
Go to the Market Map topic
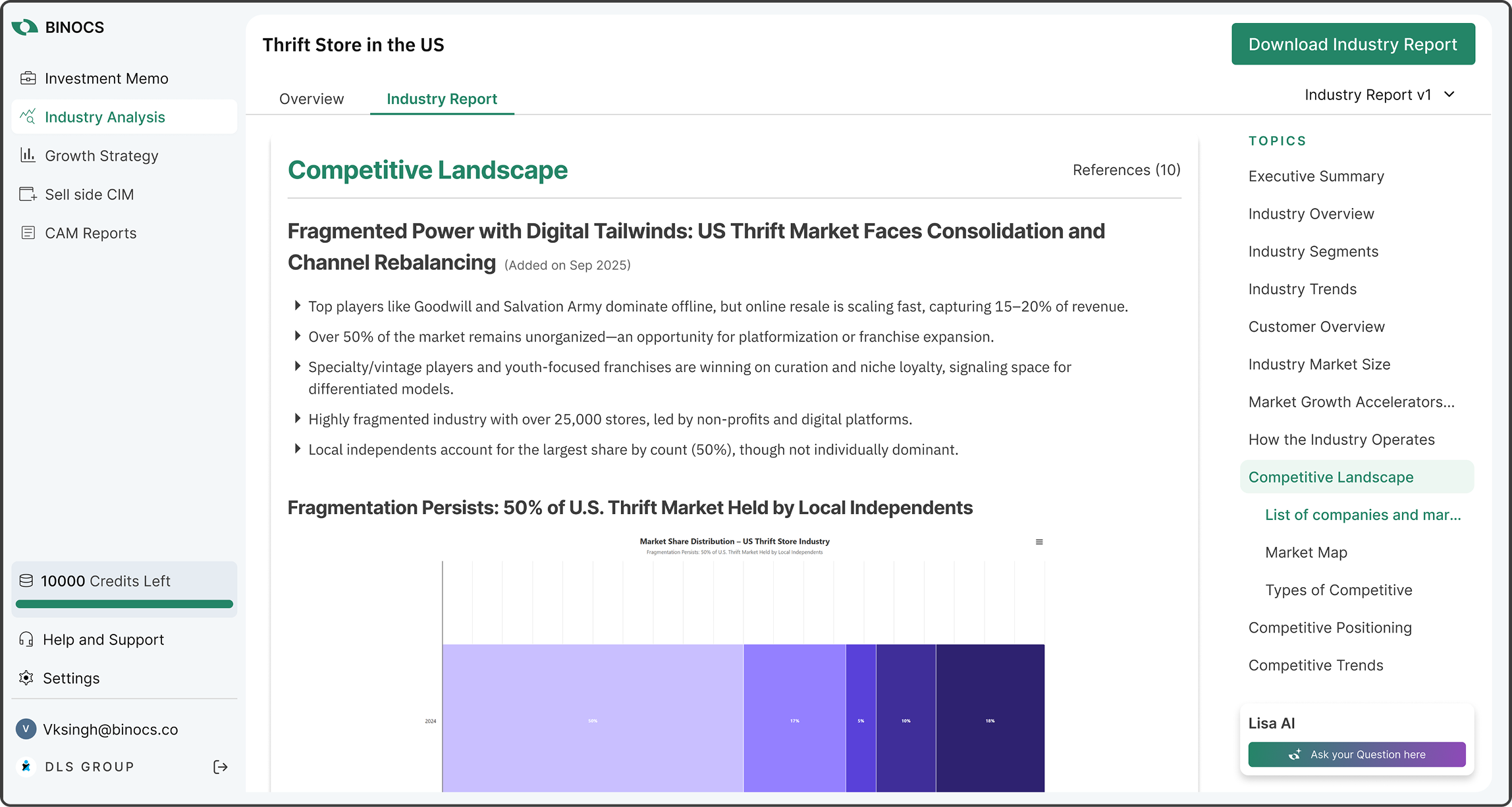(x=1306, y=552)
